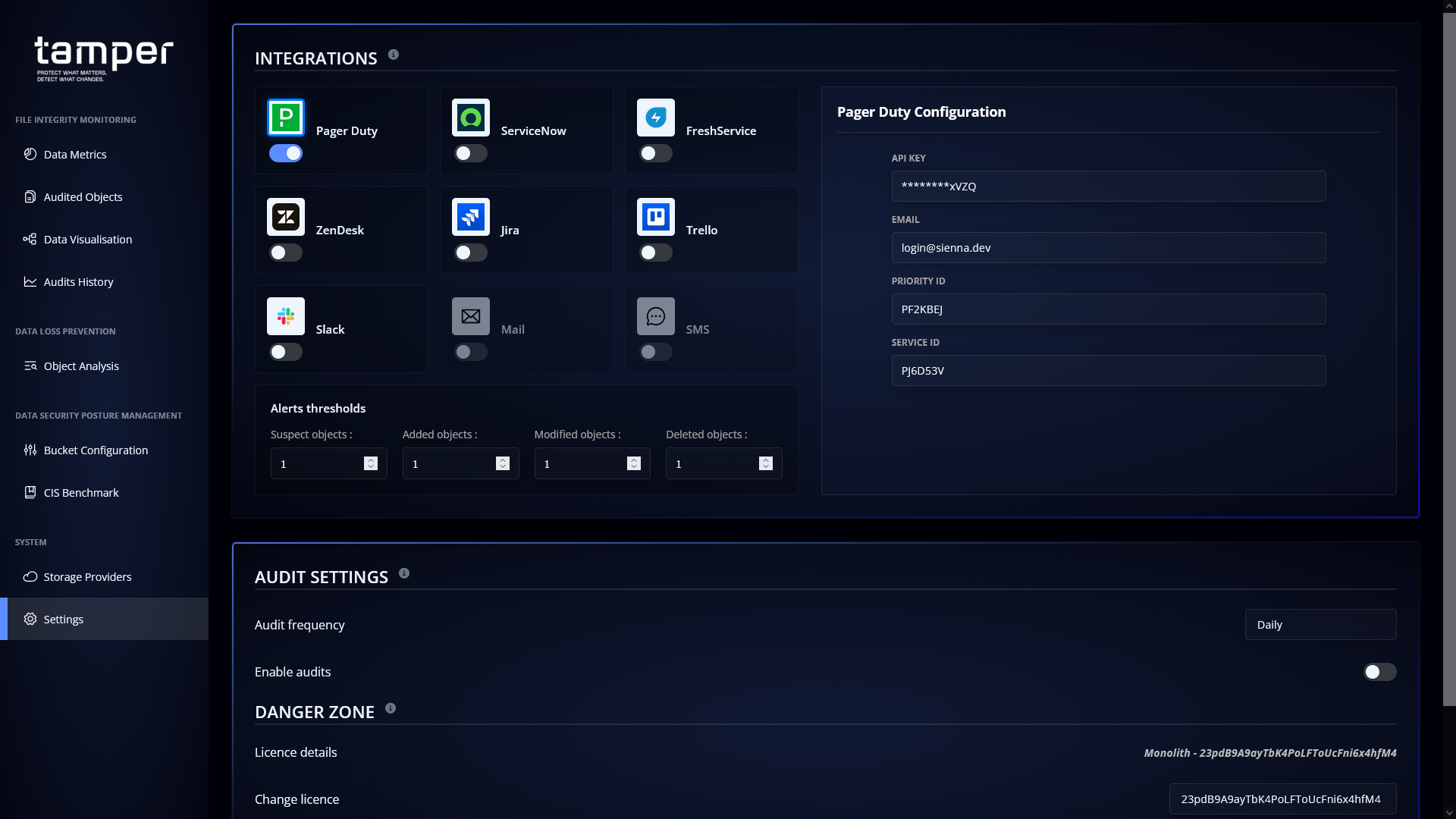1456x819 pixels.
Task: Click the Pager Duty API Key field
Action: point(1108,187)
